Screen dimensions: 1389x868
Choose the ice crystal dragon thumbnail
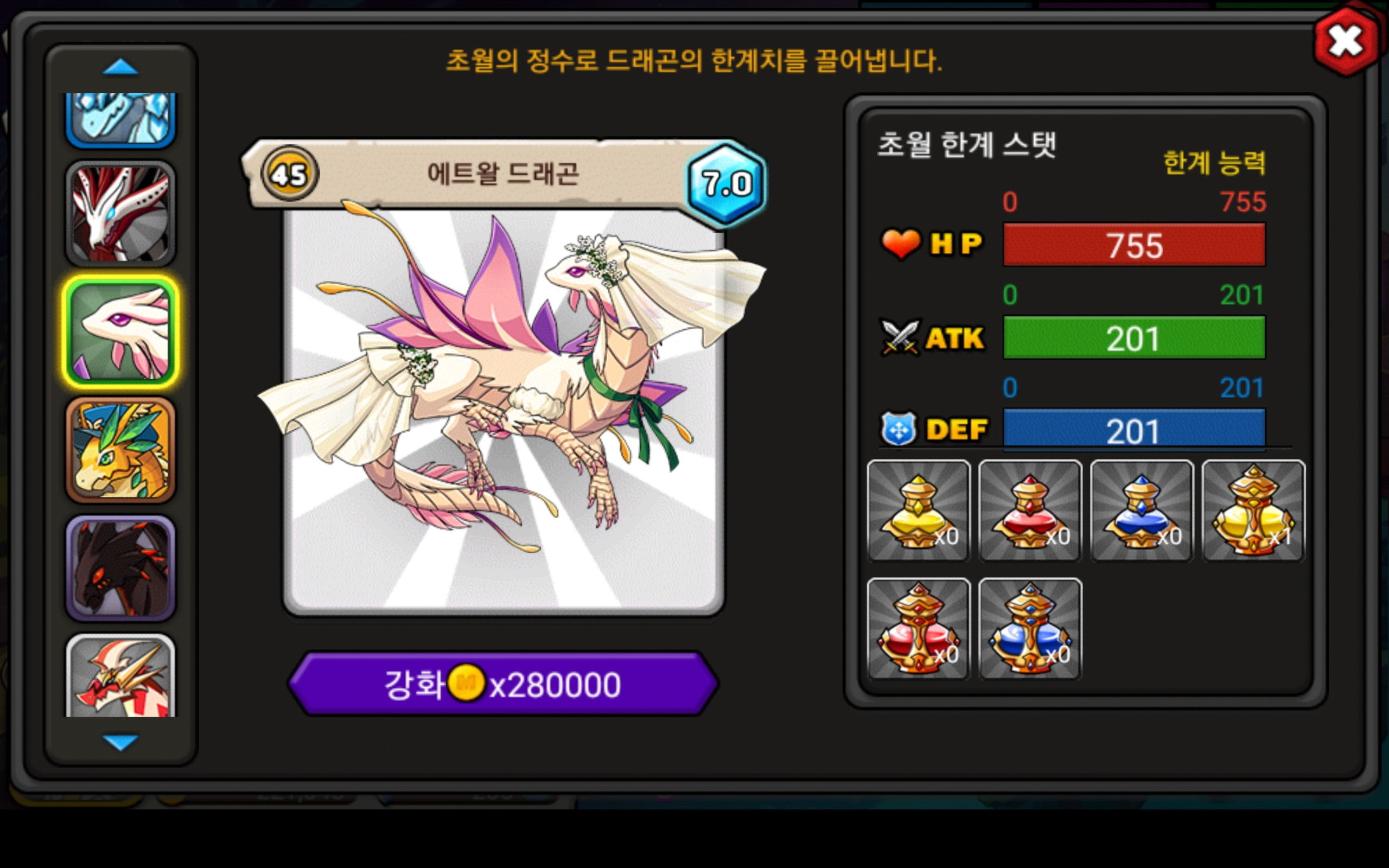pyautogui.click(x=120, y=119)
